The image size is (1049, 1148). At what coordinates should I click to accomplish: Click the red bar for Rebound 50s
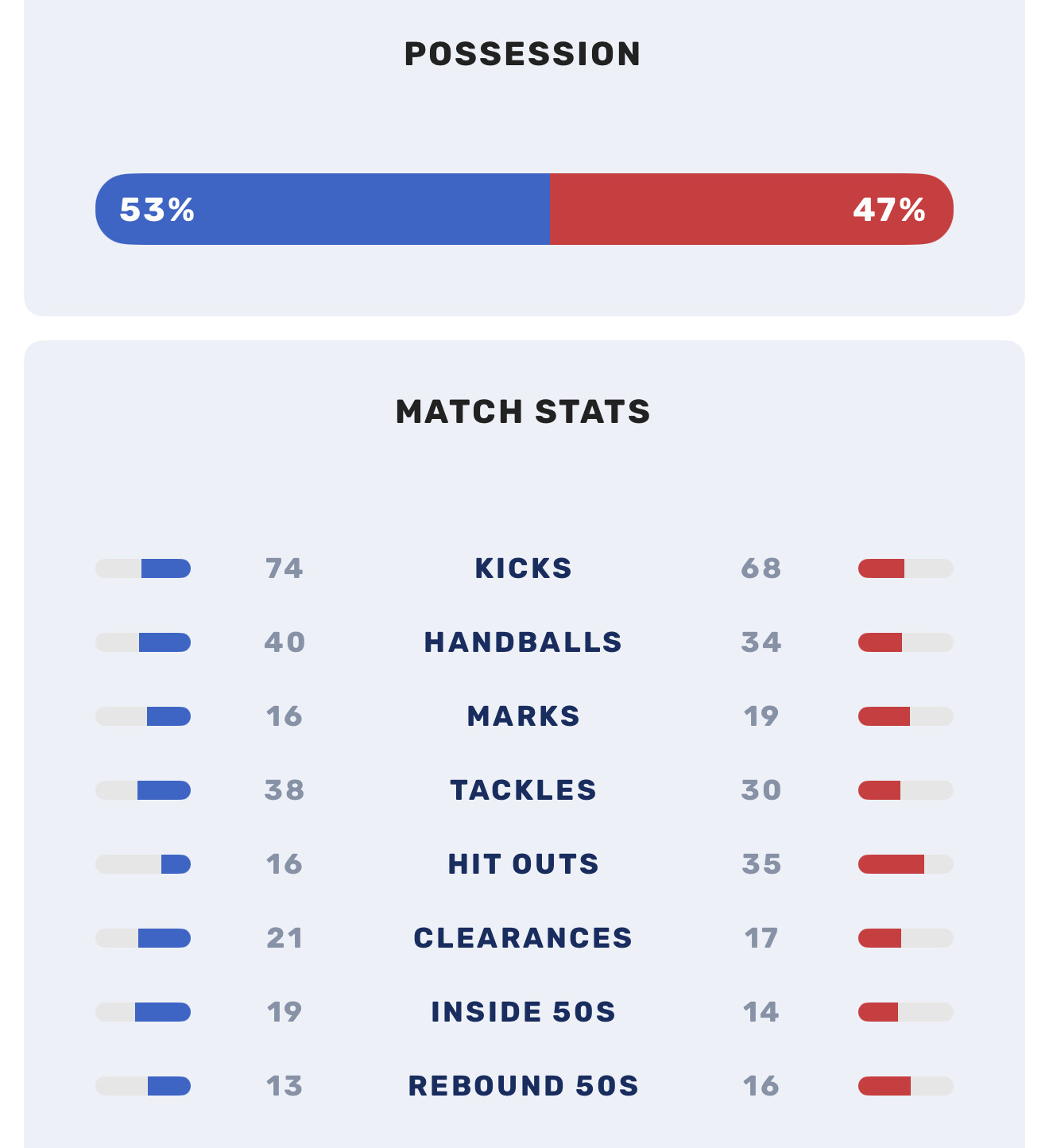point(884,1086)
